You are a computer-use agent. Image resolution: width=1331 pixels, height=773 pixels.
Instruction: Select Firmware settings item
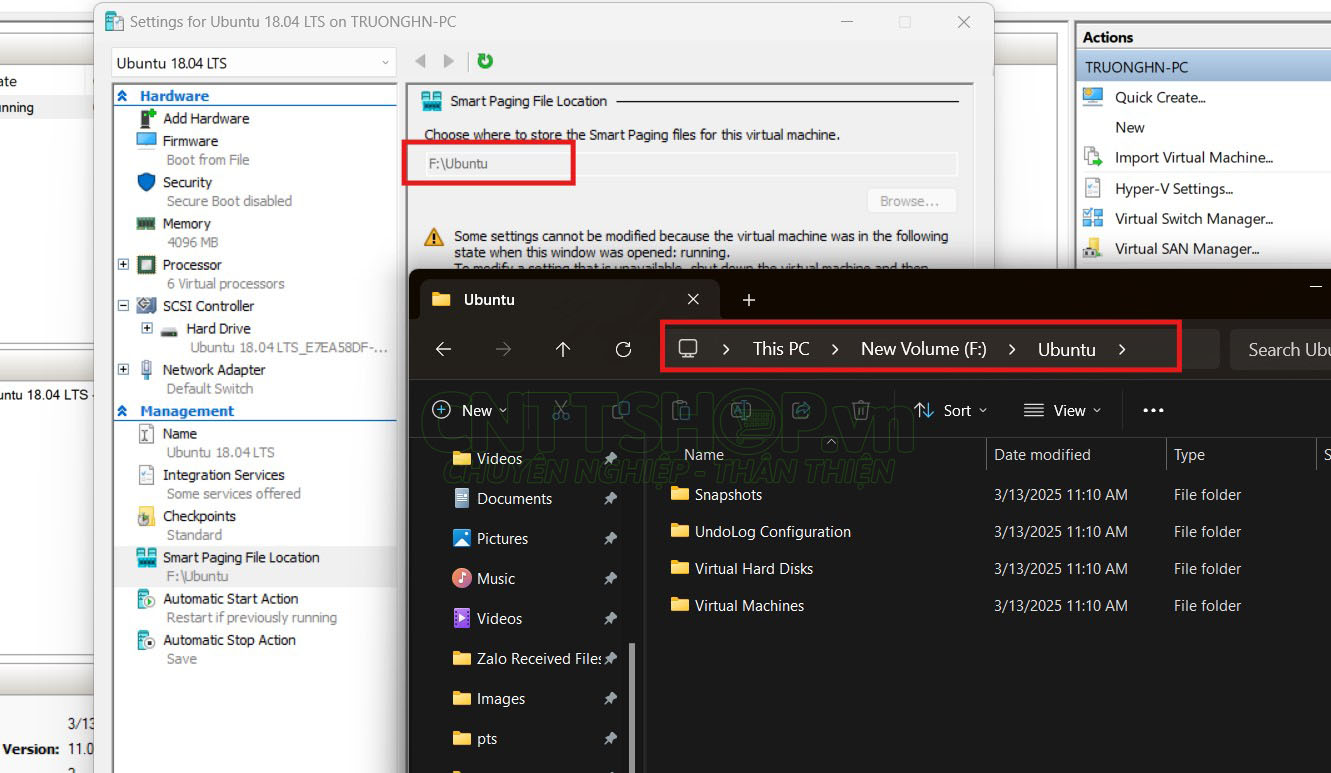point(190,141)
